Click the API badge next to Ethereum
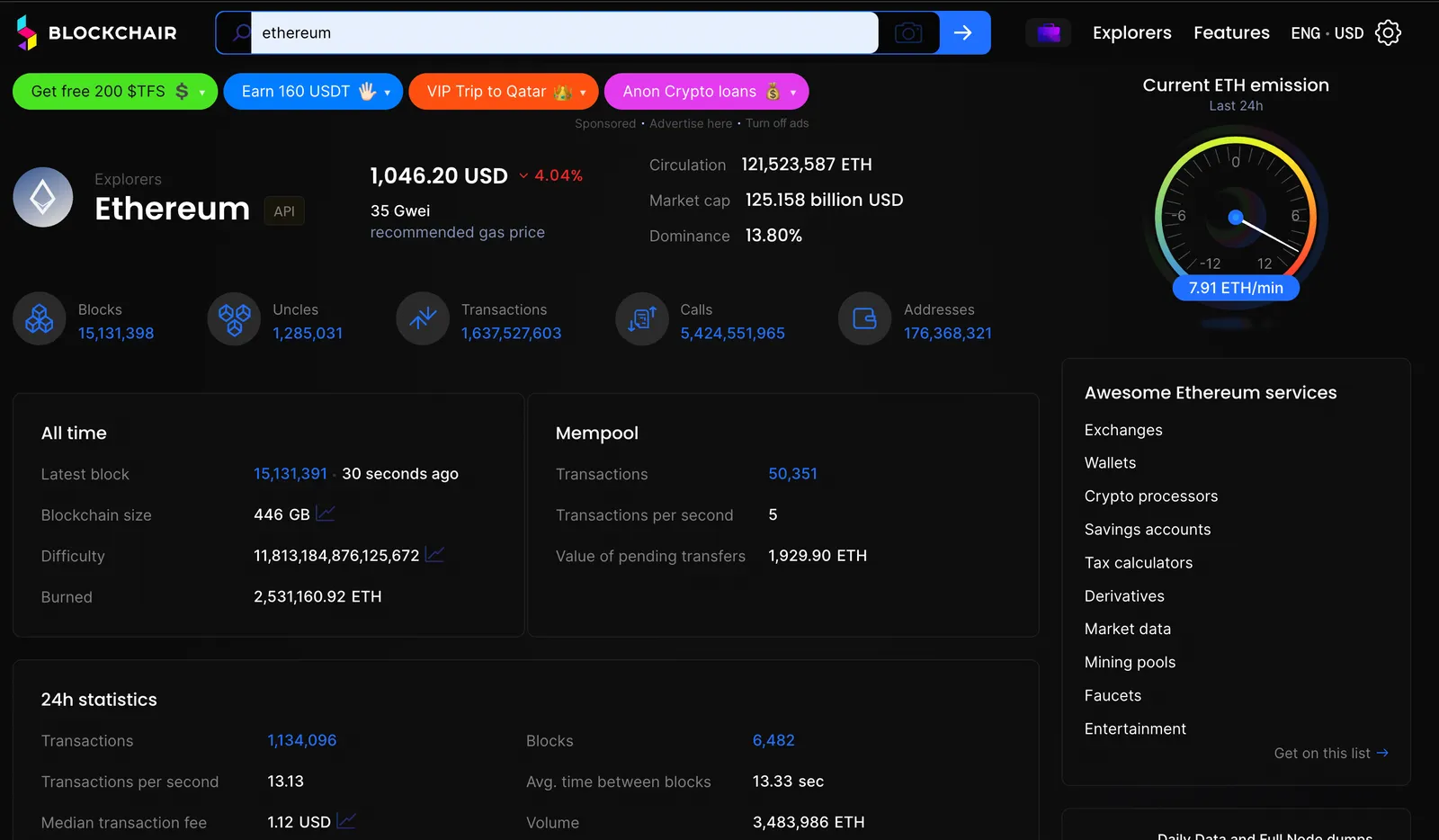1439x840 pixels. (284, 211)
